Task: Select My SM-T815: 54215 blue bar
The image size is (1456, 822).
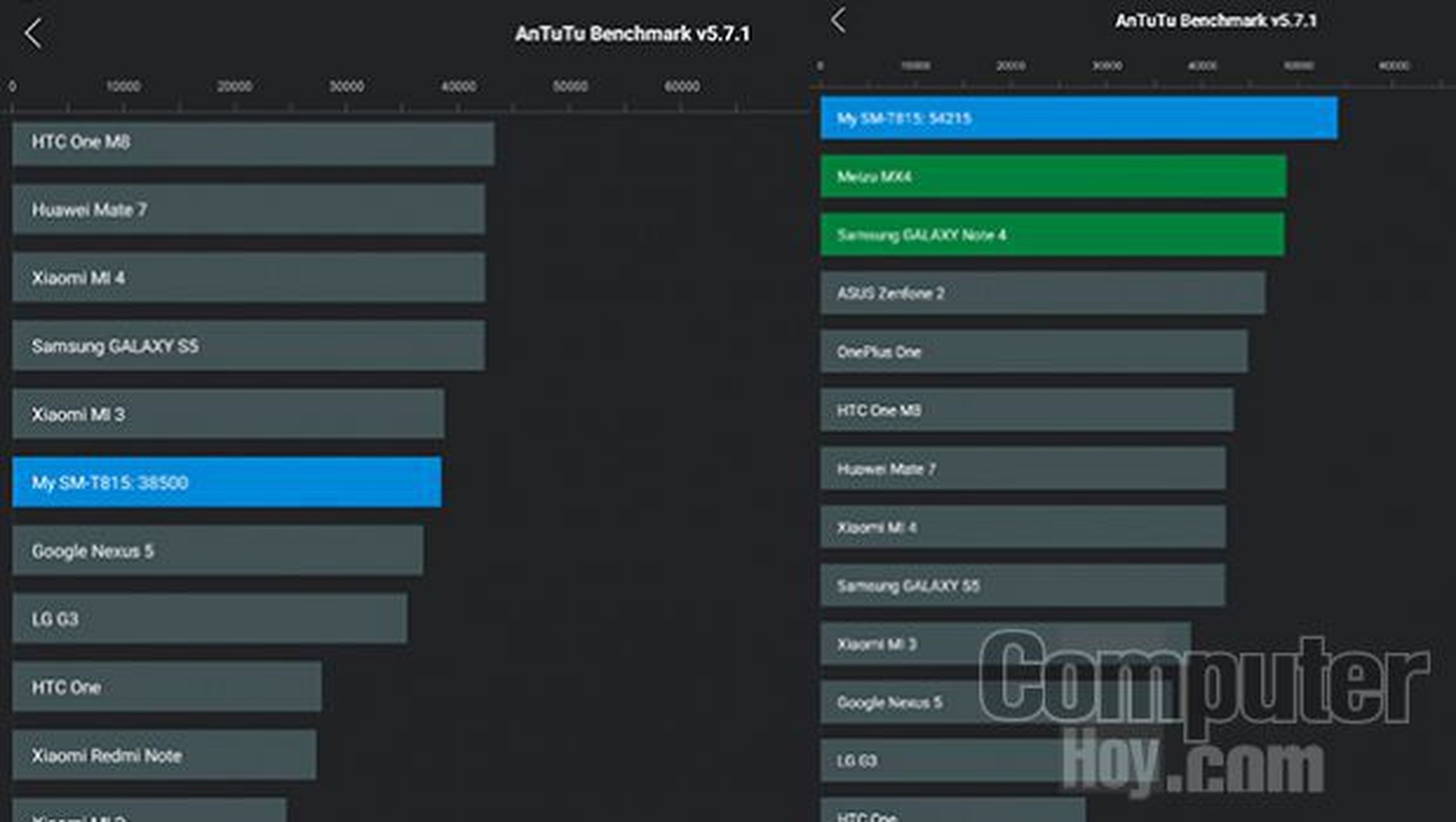Action: tap(1079, 118)
